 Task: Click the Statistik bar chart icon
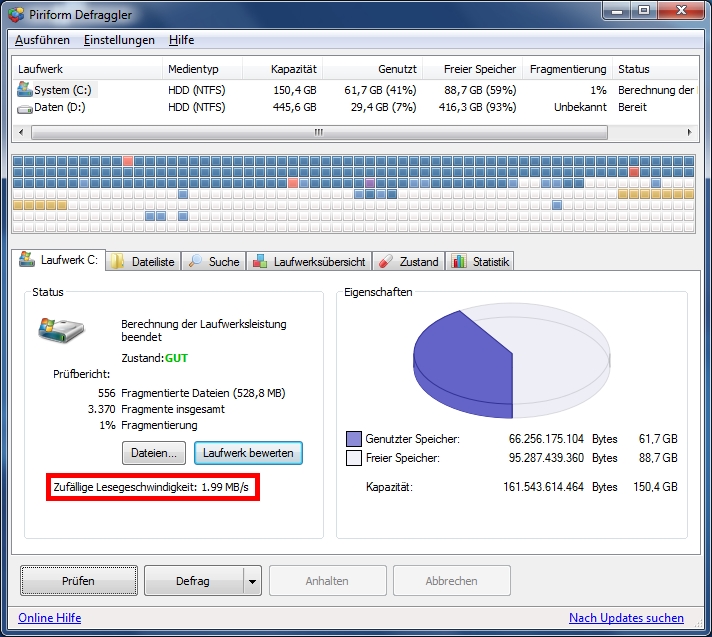(x=459, y=262)
